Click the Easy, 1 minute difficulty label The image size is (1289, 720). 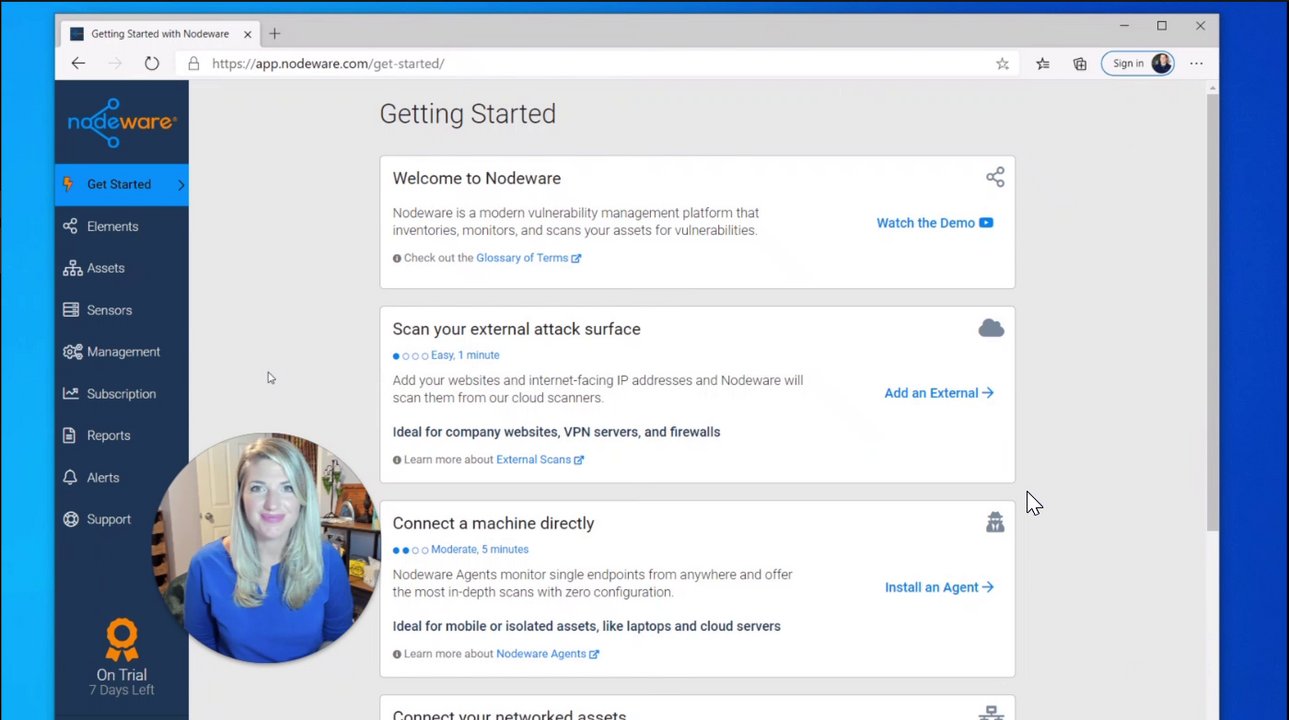point(465,355)
